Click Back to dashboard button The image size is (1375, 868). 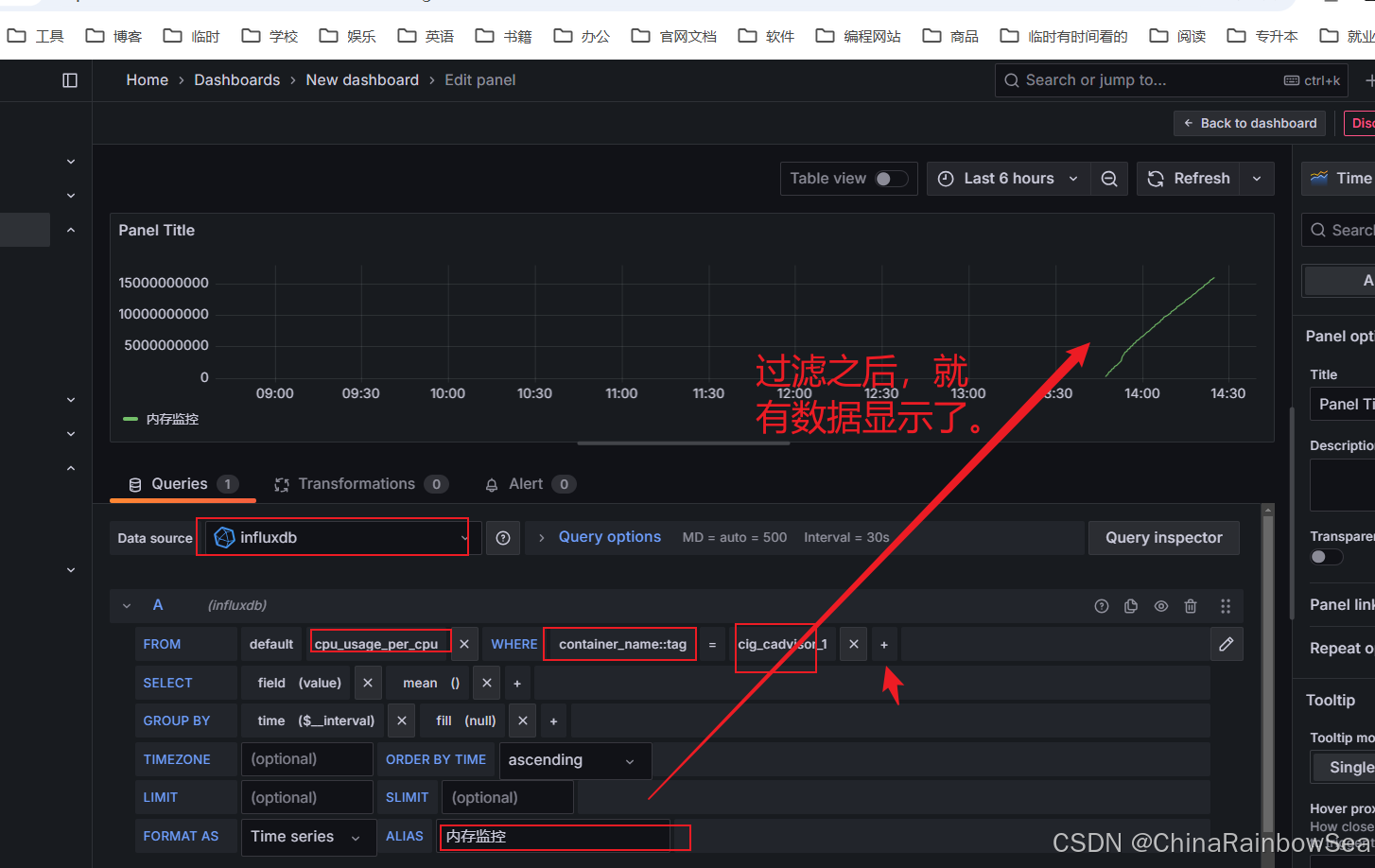pyautogui.click(x=1249, y=123)
